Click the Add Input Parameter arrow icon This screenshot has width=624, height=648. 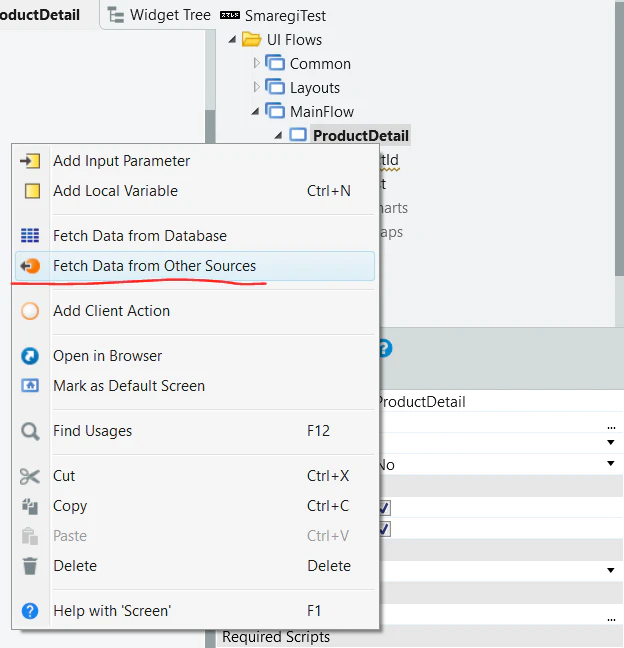point(30,161)
